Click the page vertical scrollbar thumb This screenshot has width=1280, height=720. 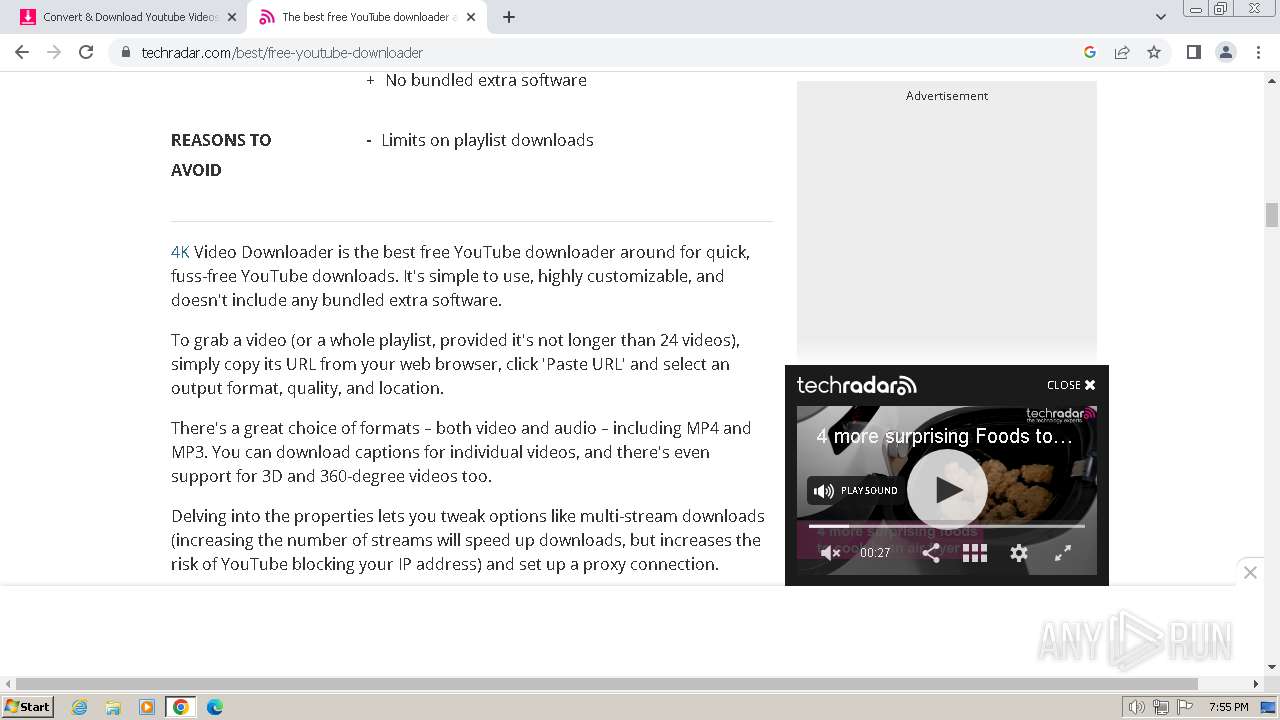click(x=1272, y=215)
